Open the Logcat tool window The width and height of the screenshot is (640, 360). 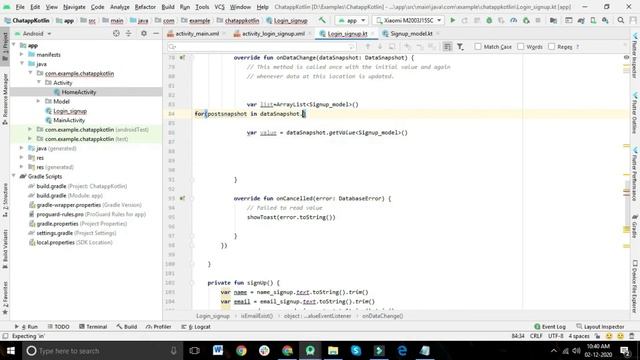(196, 327)
